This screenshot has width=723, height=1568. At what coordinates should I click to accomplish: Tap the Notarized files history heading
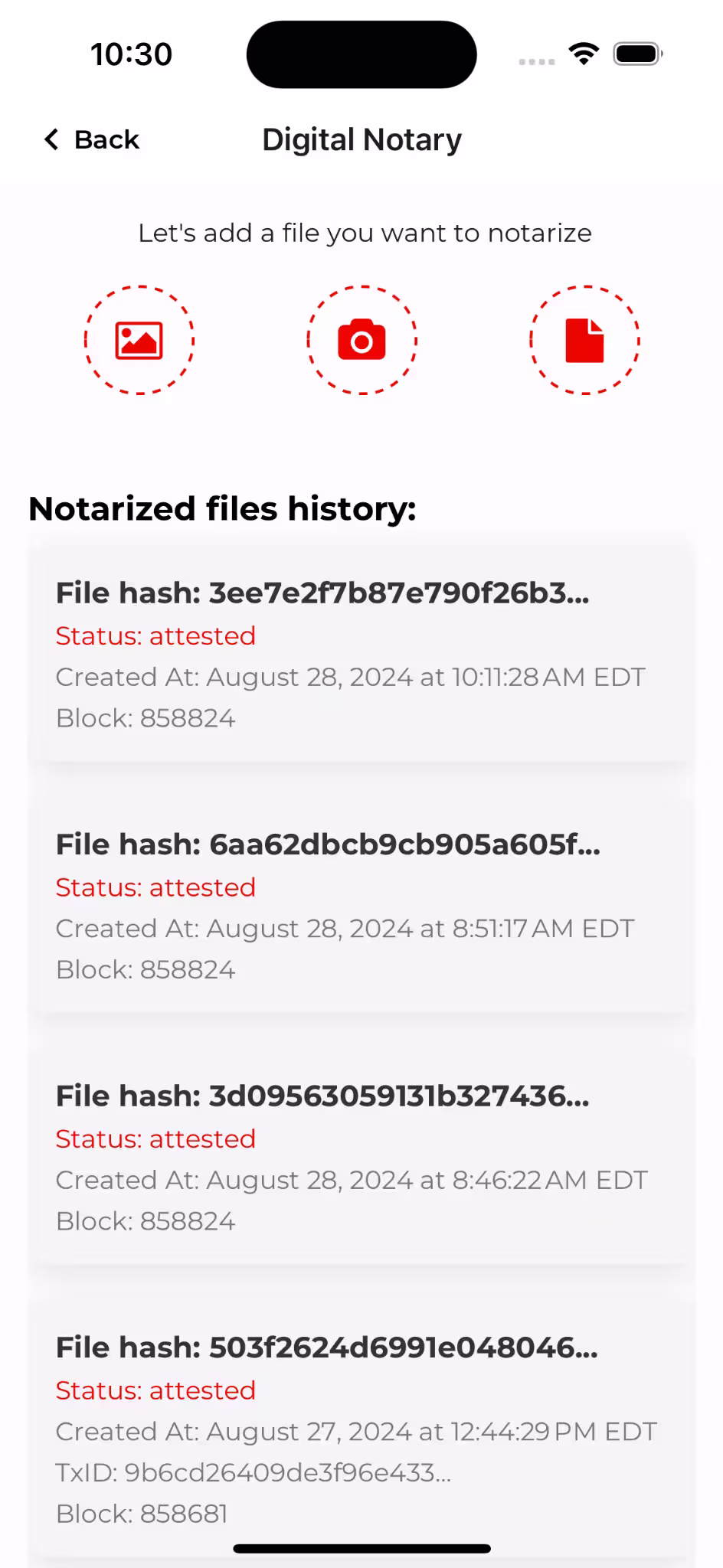pos(222,509)
